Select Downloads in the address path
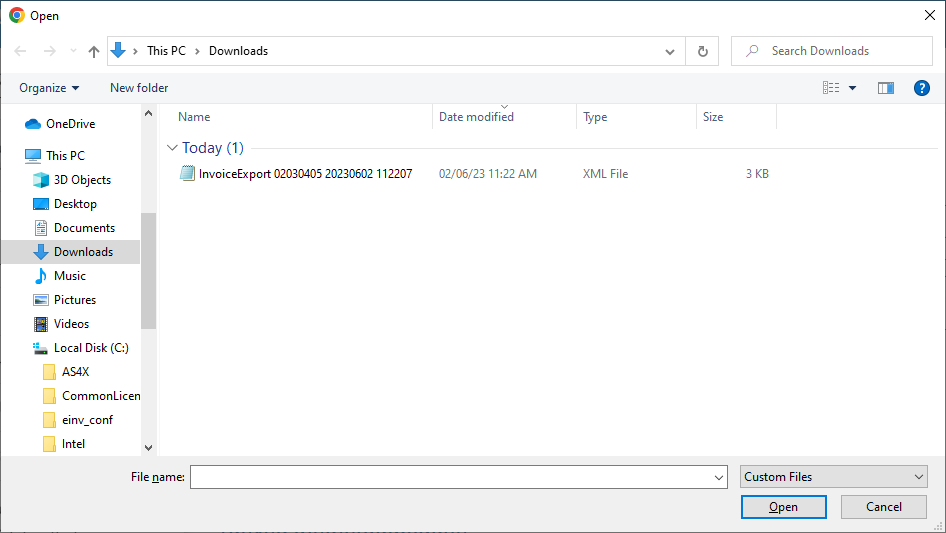The height and width of the screenshot is (533, 946). (x=238, y=51)
